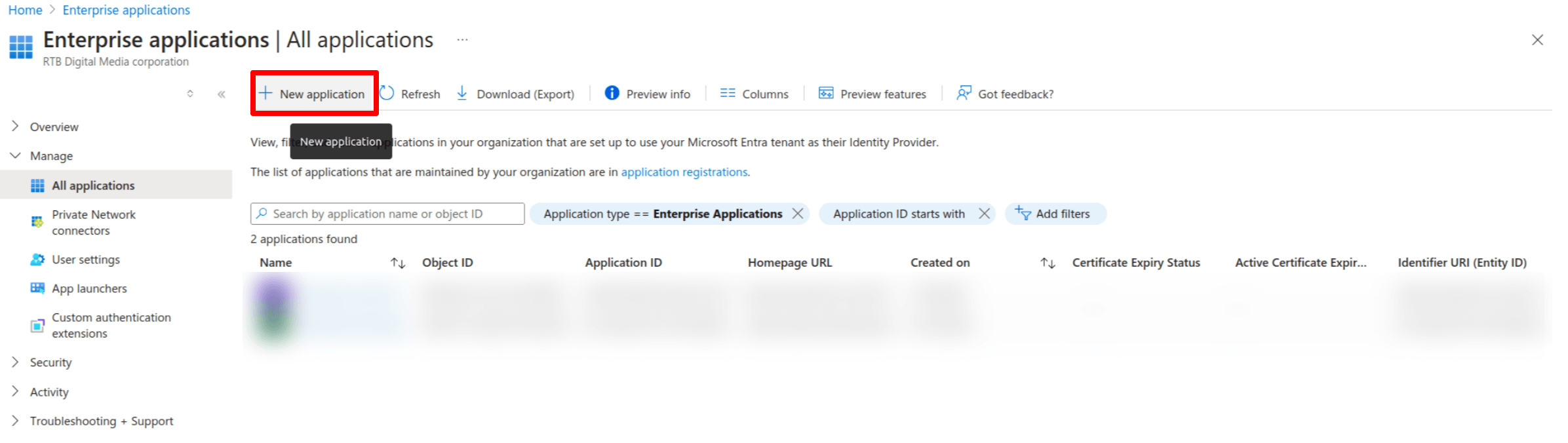The width and height of the screenshot is (1568, 443).
Task: Expand Troubleshooting + Support section
Action: [15, 420]
